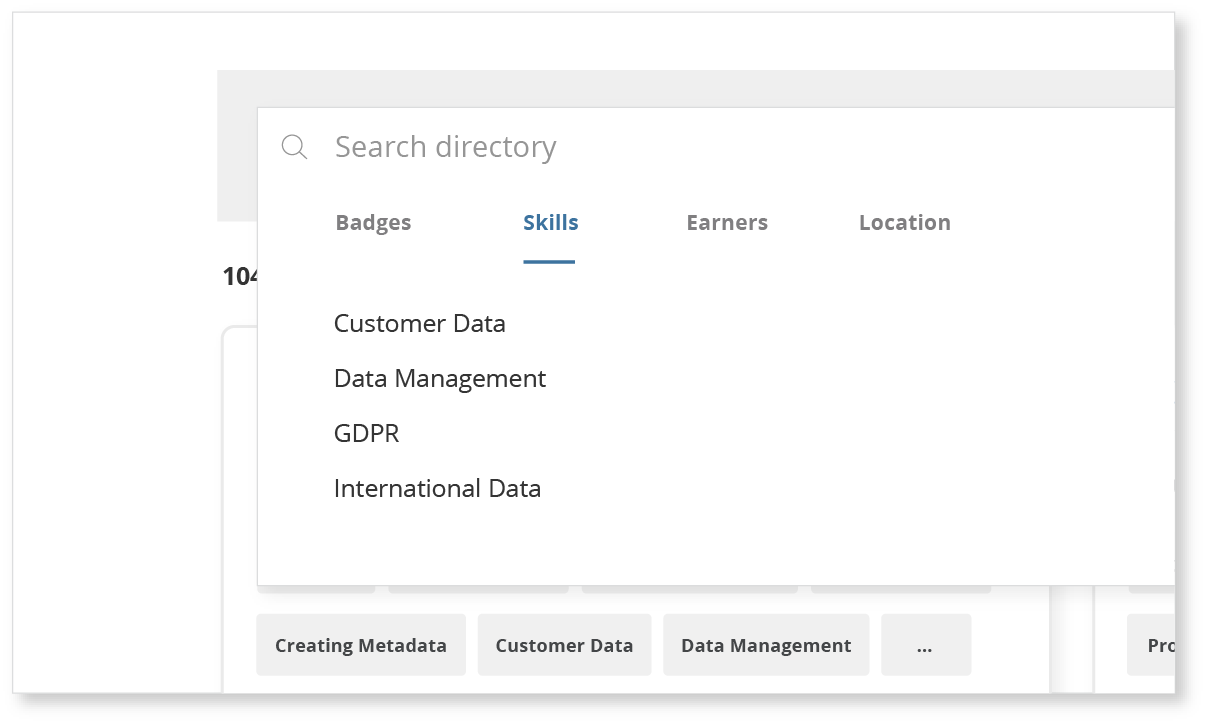Image resolution: width=1205 pixels, height=723 pixels.
Task: Click the Customer Data skill tag button
Action: pos(564,645)
